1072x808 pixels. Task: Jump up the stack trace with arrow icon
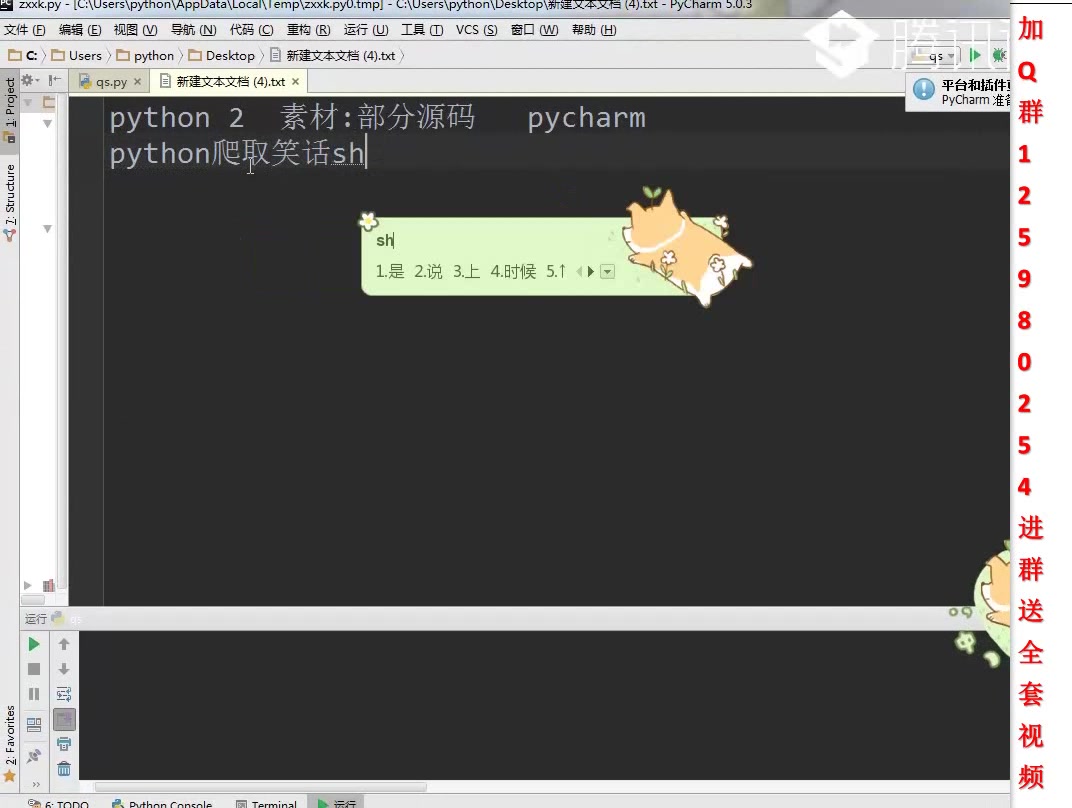point(64,643)
